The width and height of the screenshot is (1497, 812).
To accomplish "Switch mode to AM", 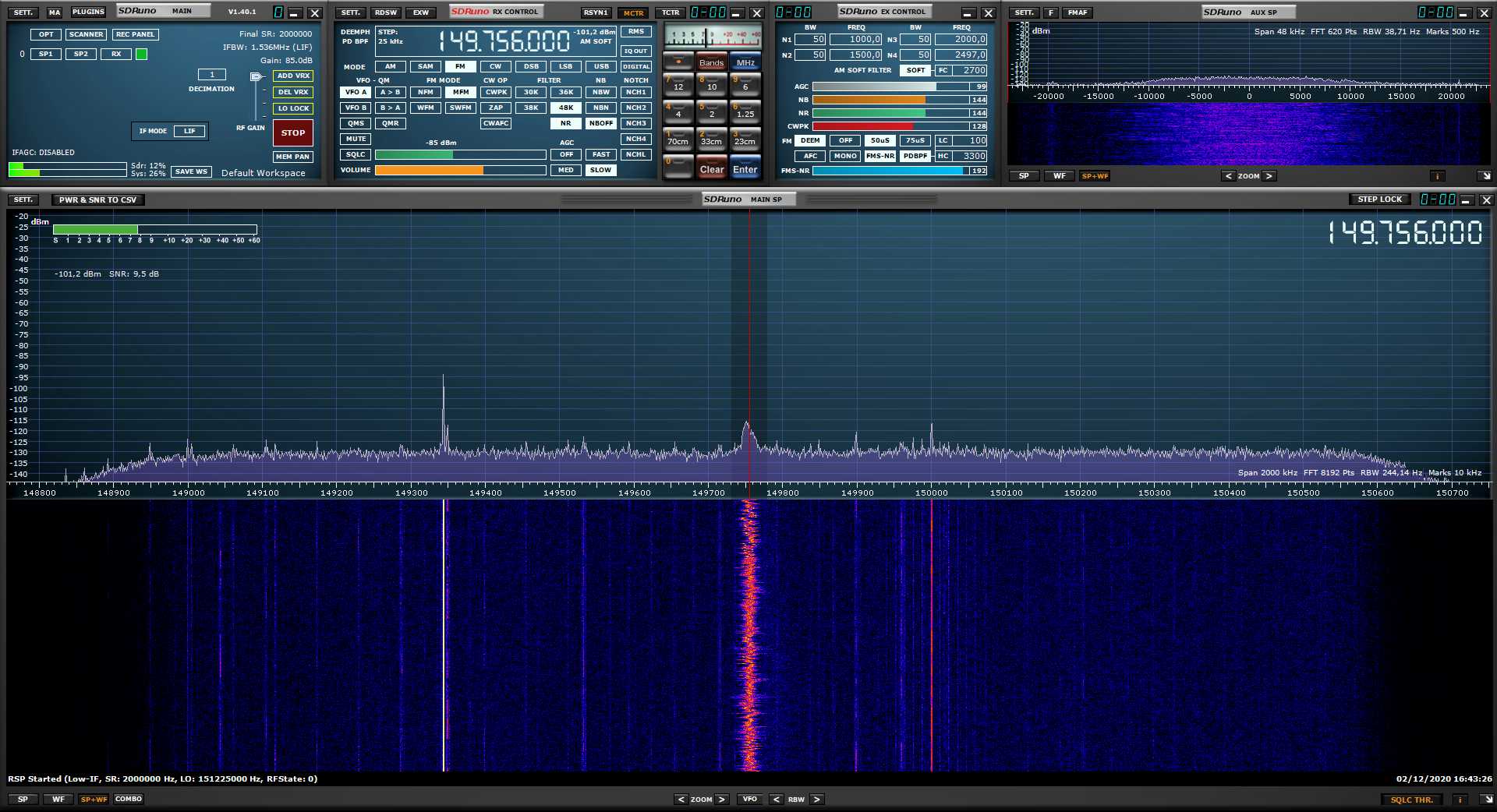I will (390, 66).
